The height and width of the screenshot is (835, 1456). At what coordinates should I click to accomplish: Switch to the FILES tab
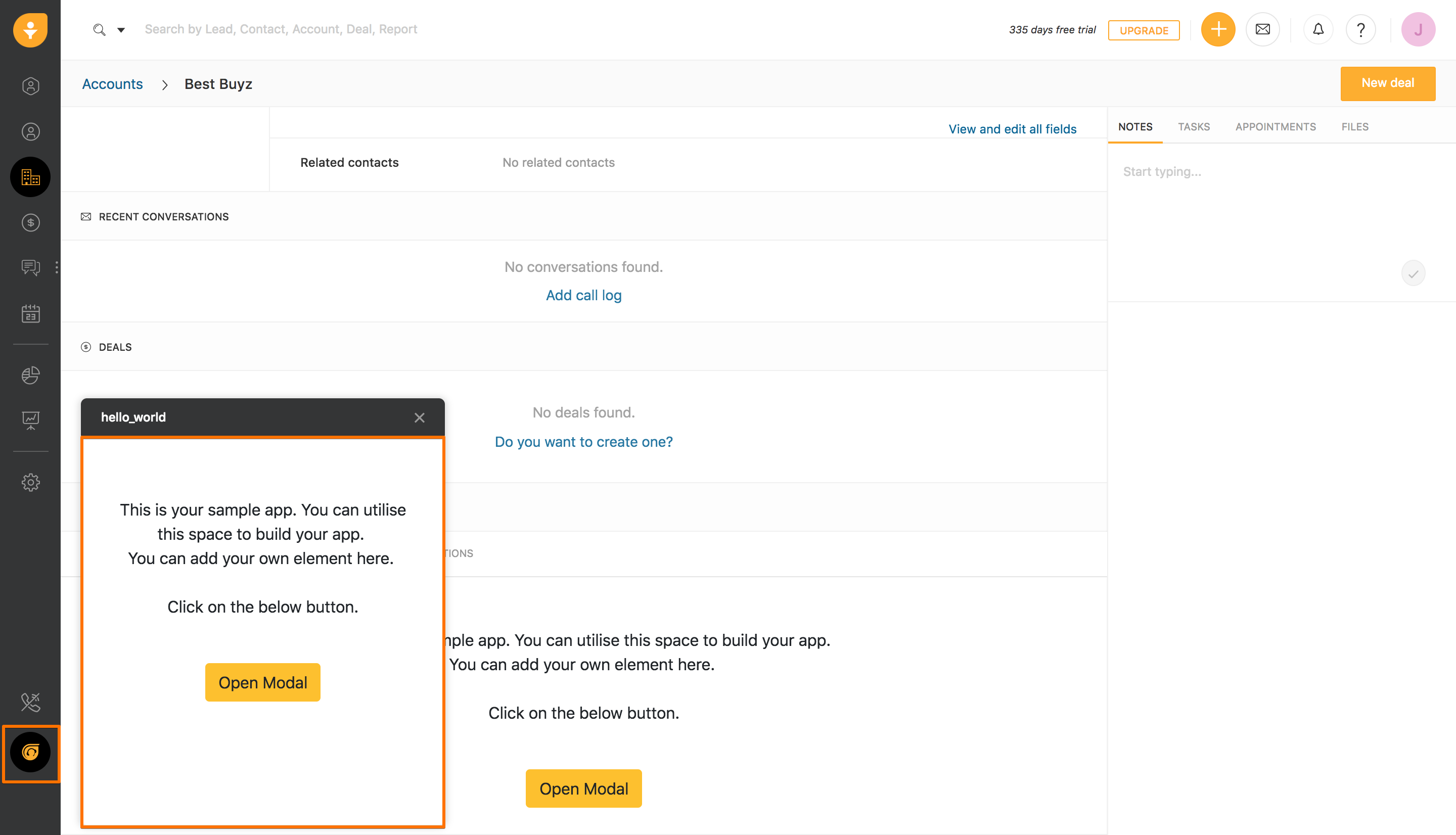[x=1354, y=127]
